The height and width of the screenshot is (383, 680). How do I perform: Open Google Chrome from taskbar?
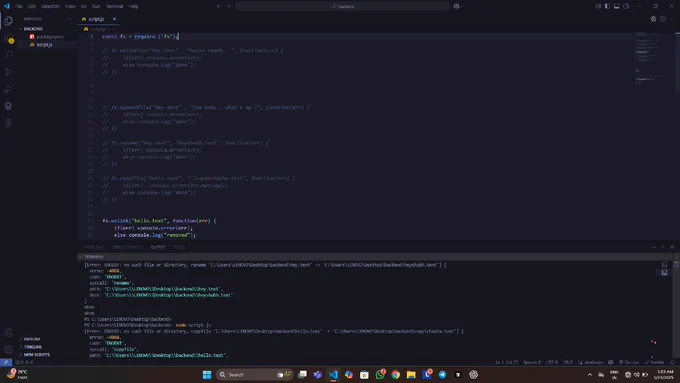(x=396, y=375)
